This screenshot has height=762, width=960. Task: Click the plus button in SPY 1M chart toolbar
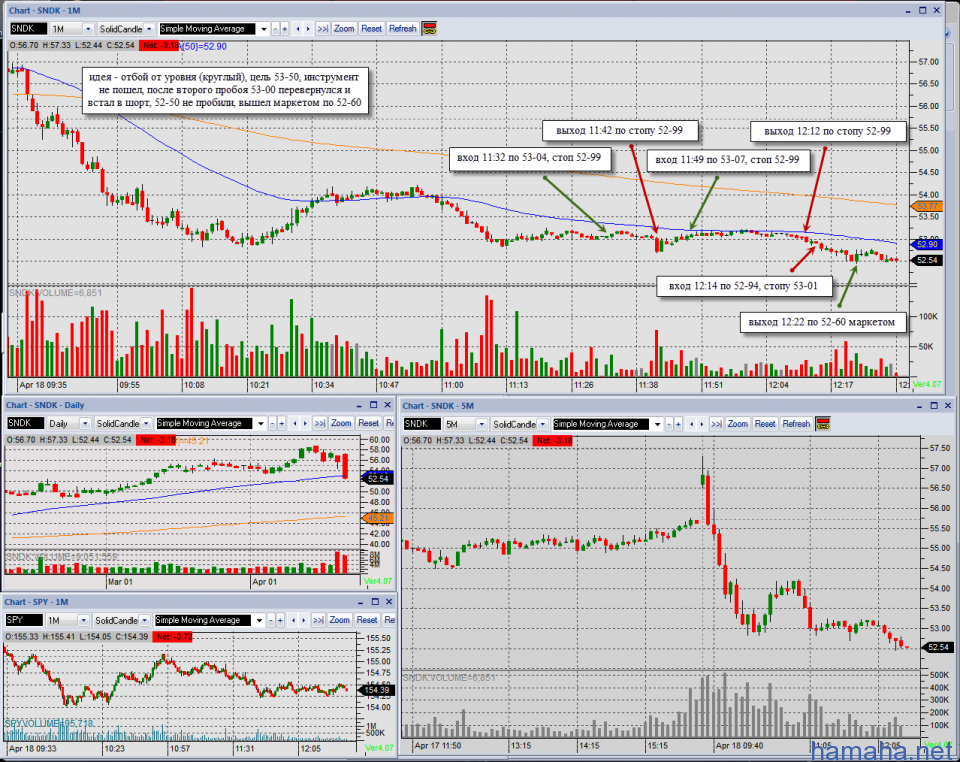[x=280, y=621]
